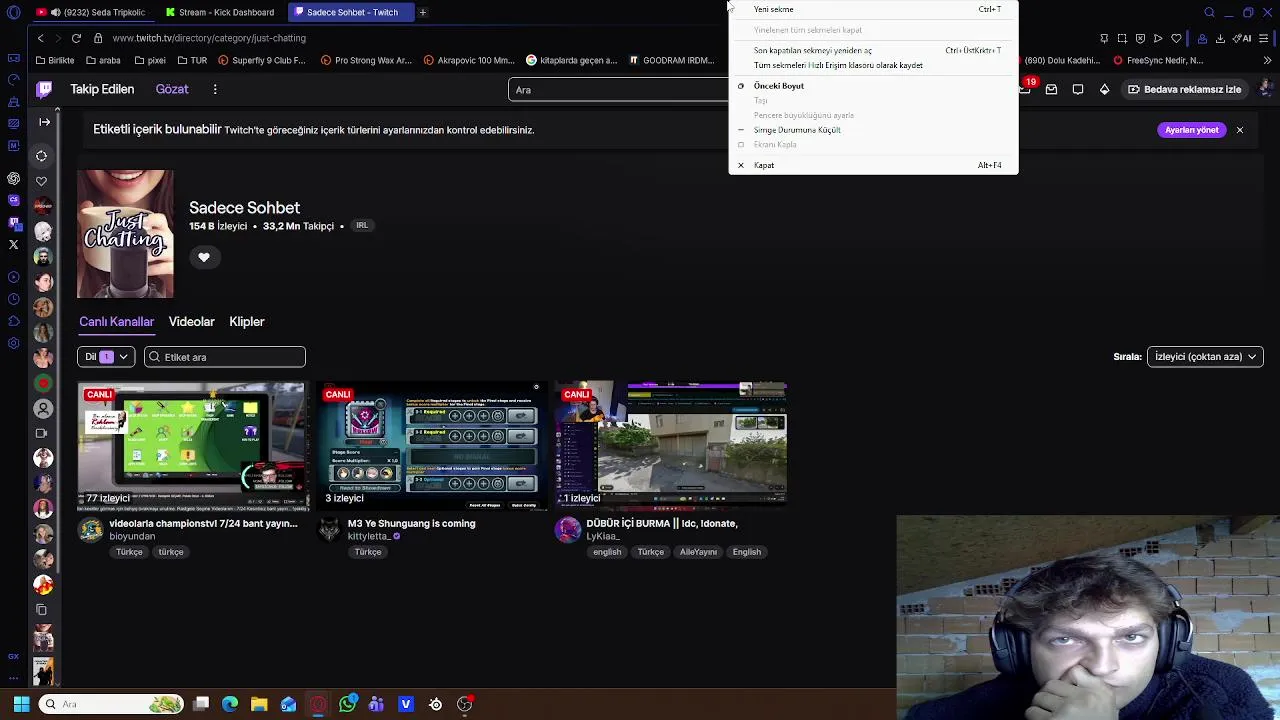
Task: Open Twitch more options three-dot menu
Action: tap(215, 89)
